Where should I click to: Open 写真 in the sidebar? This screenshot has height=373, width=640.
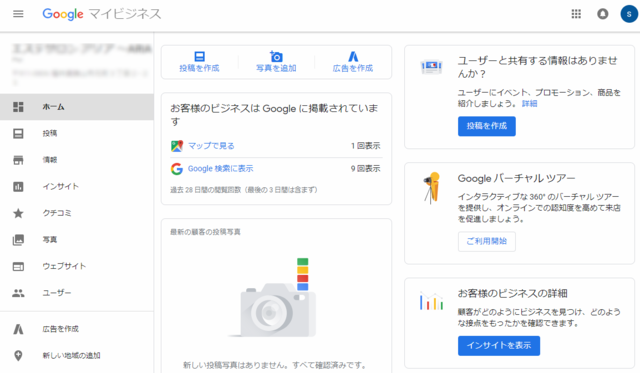pyautogui.click(x=77, y=240)
